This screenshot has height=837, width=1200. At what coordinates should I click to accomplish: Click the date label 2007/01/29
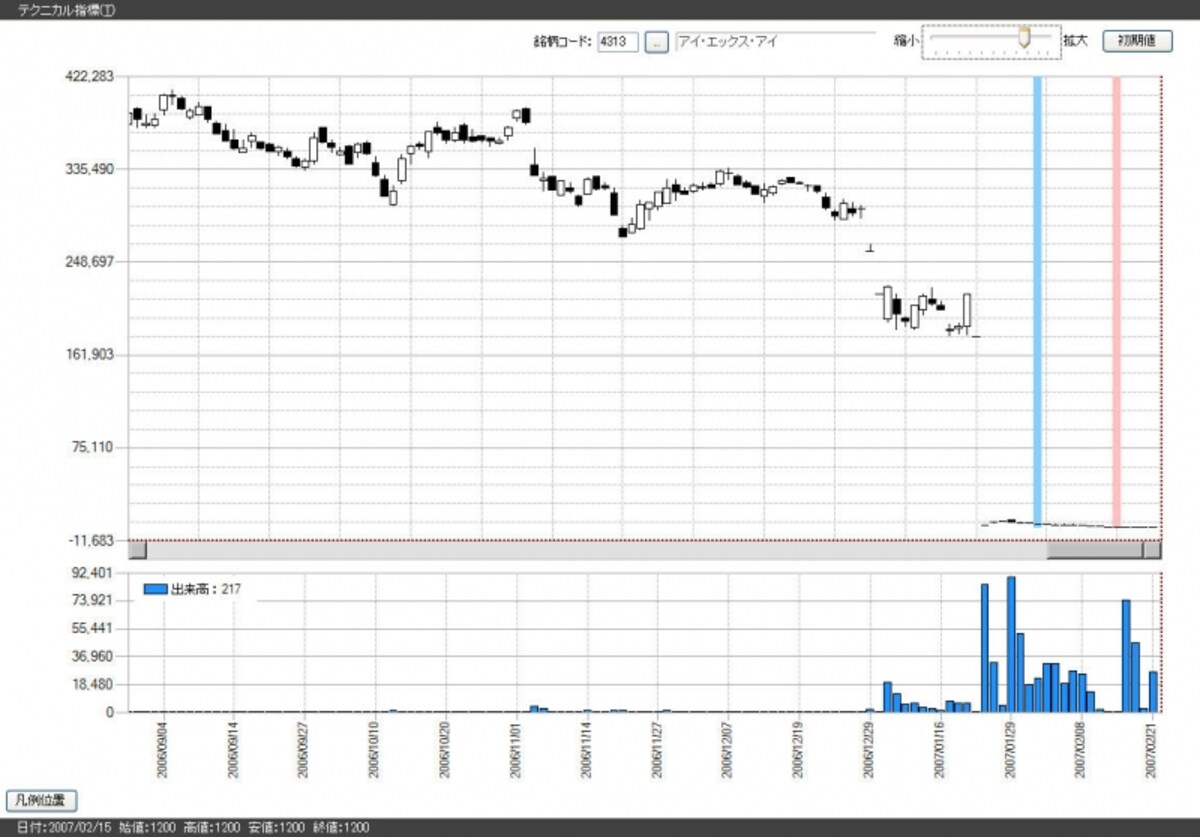point(1011,752)
